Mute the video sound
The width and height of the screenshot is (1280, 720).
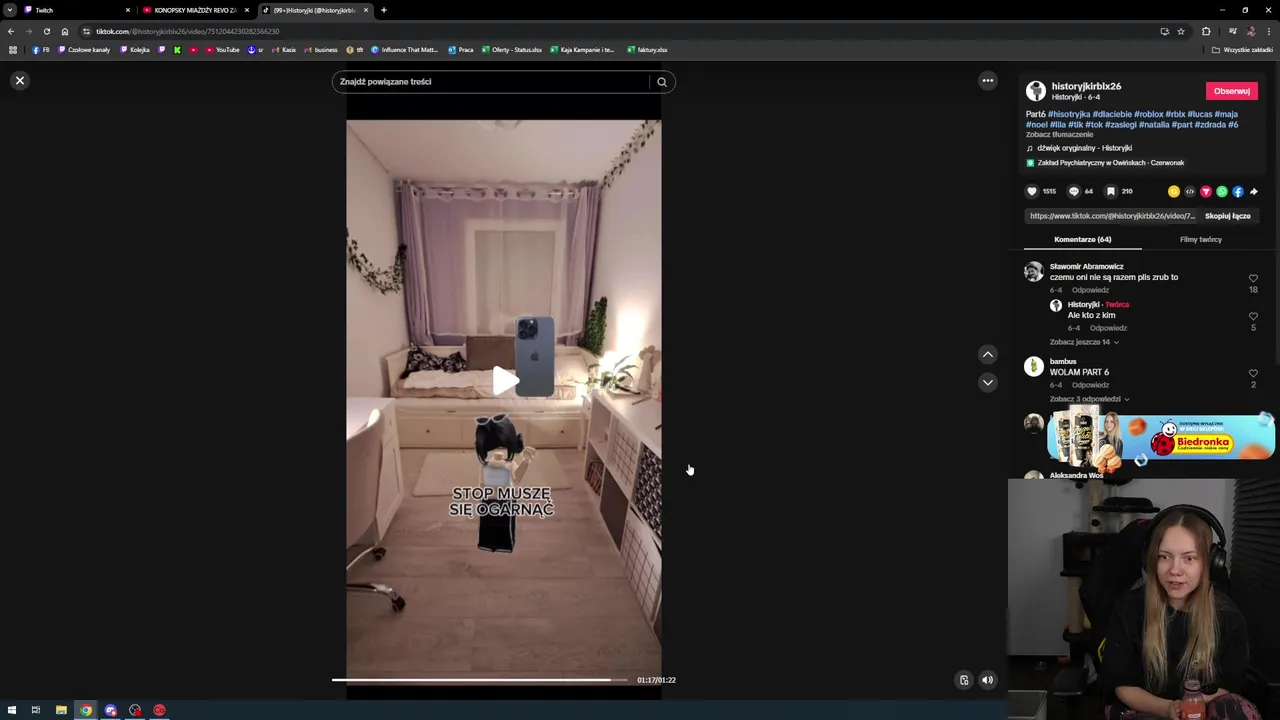click(x=987, y=680)
